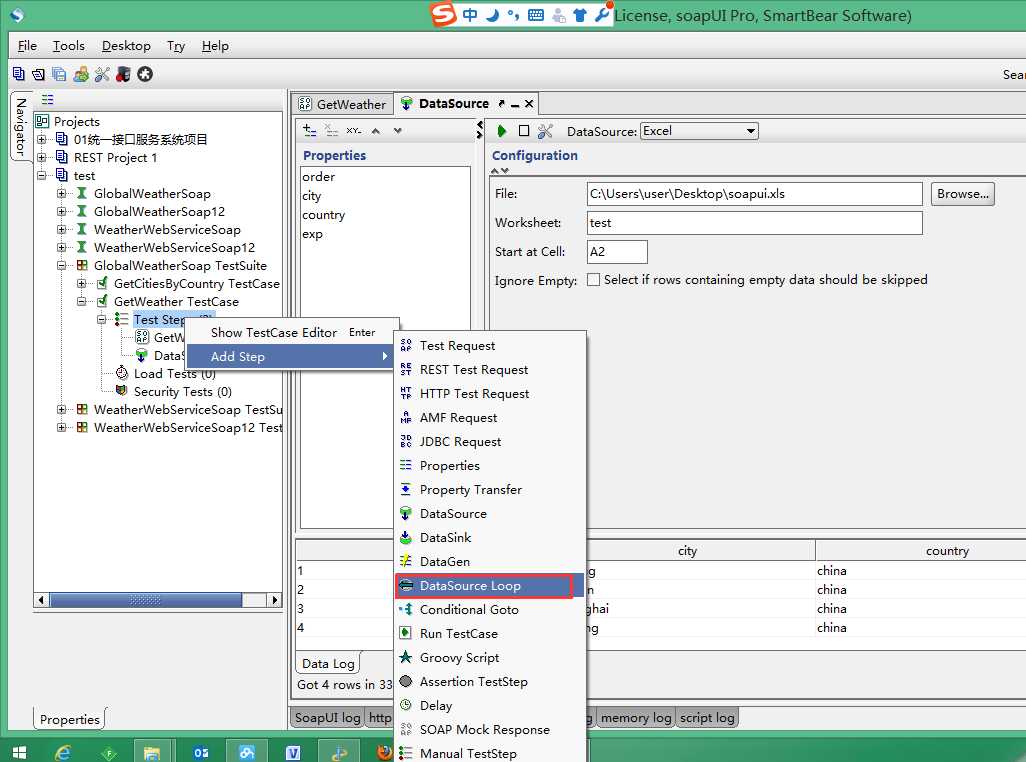Expand the GlobalWeatherSoap interface node

coord(62,194)
